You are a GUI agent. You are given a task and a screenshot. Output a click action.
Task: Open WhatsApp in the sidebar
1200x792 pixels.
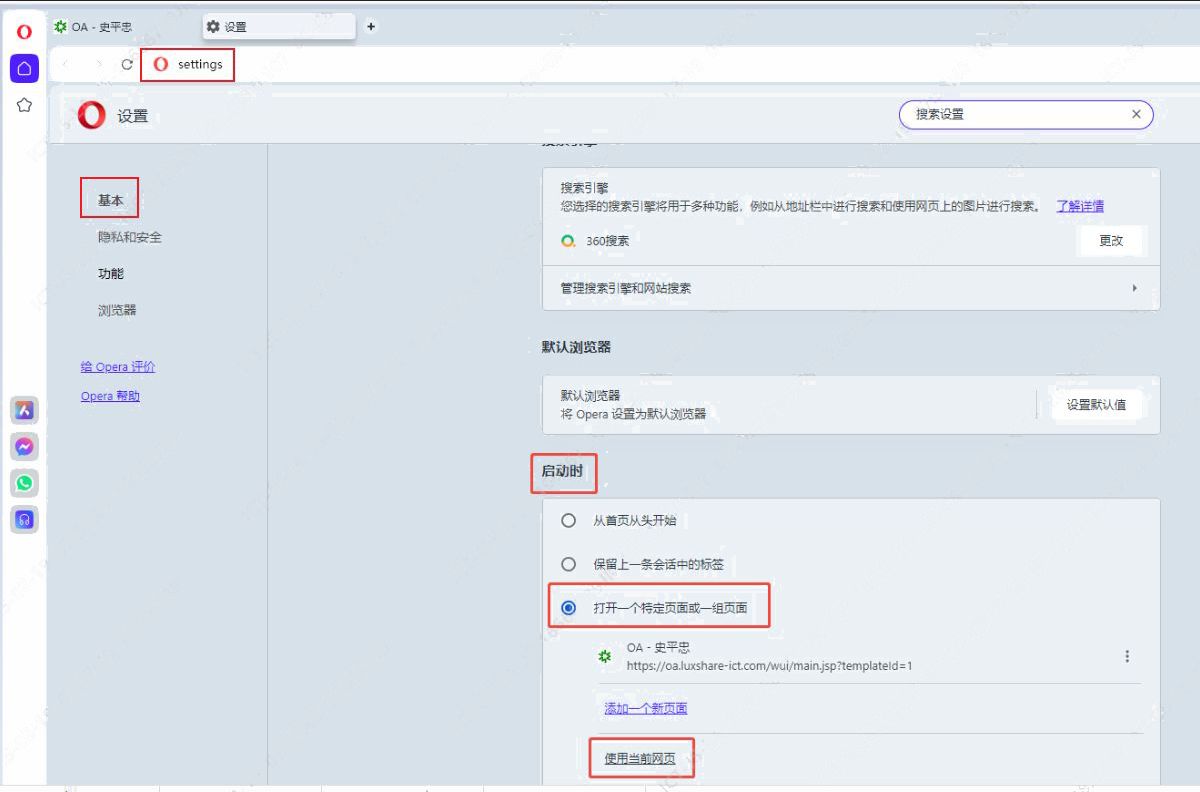tap(25, 483)
